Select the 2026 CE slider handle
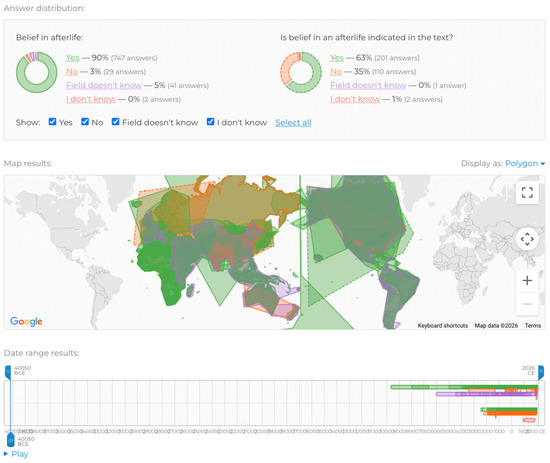The width and height of the screenshot is (550, 463). pos(541,372)
